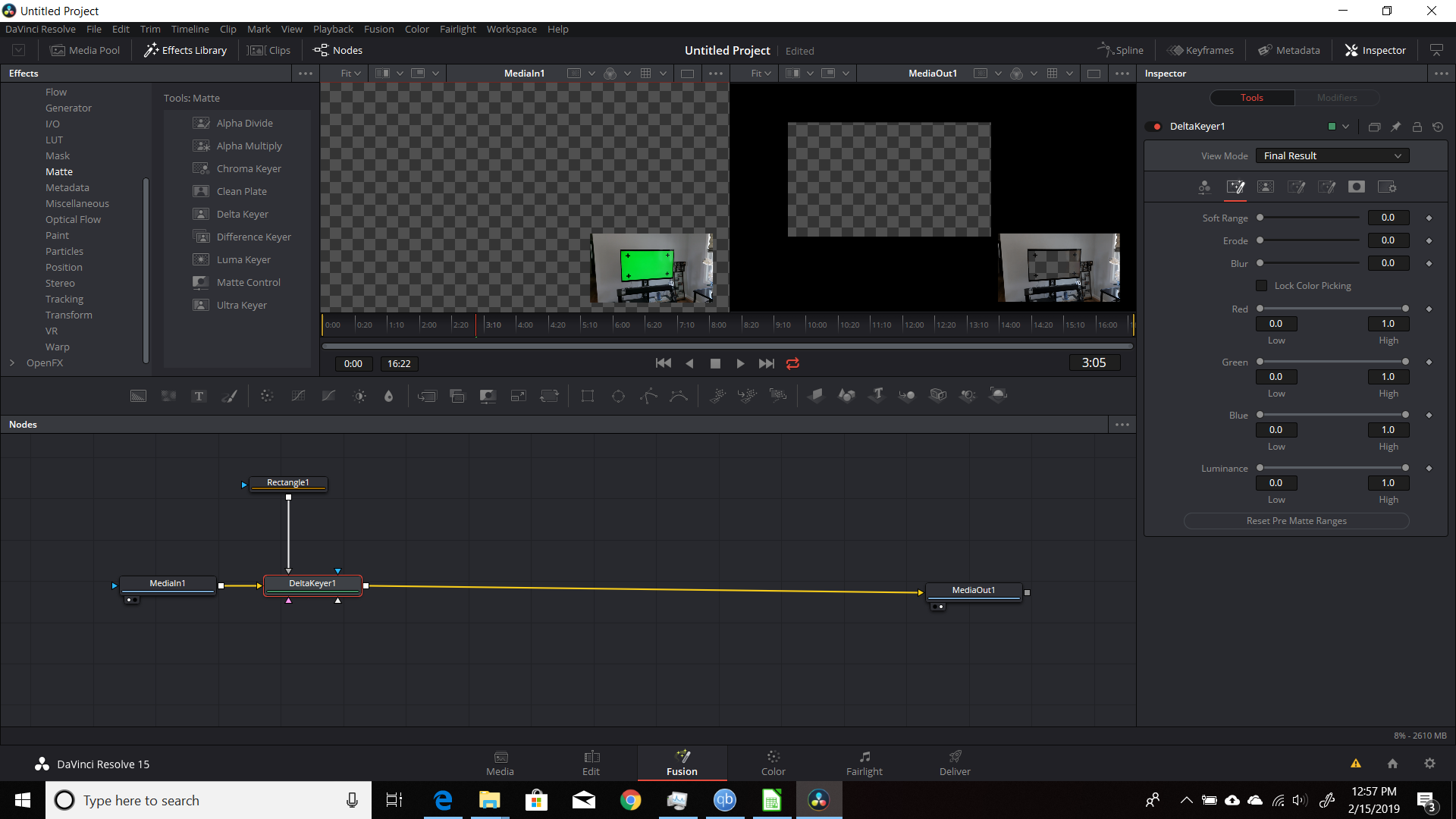Open the Playback menu
This screenshot has width=1456, height=819.
(x=333, y=29)
